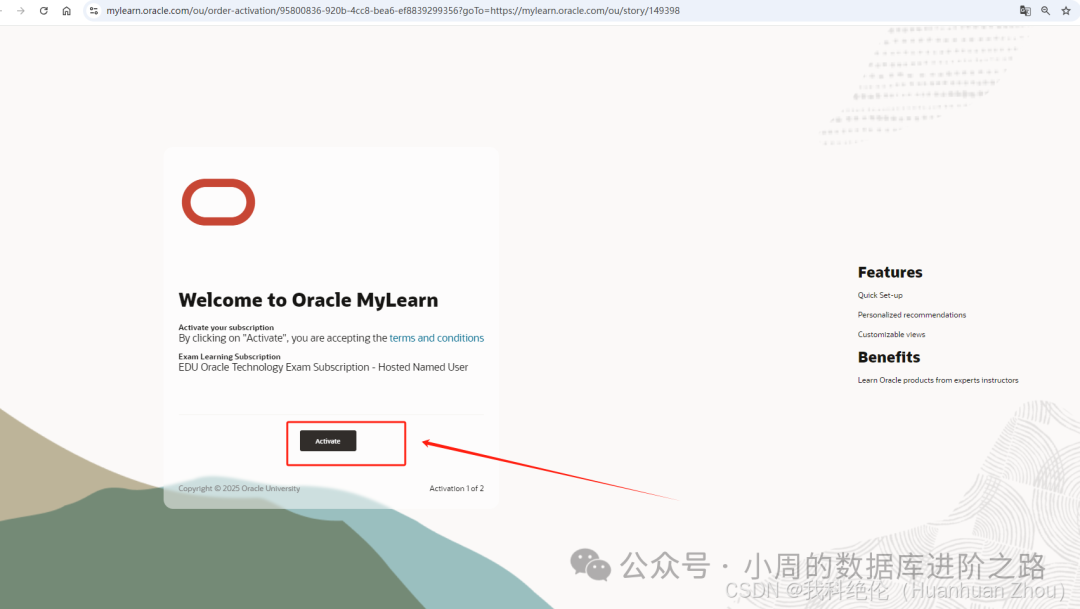The image size is (1080, 609).
Task: Click the Activation 1 of 2 text
Action: 457,488
